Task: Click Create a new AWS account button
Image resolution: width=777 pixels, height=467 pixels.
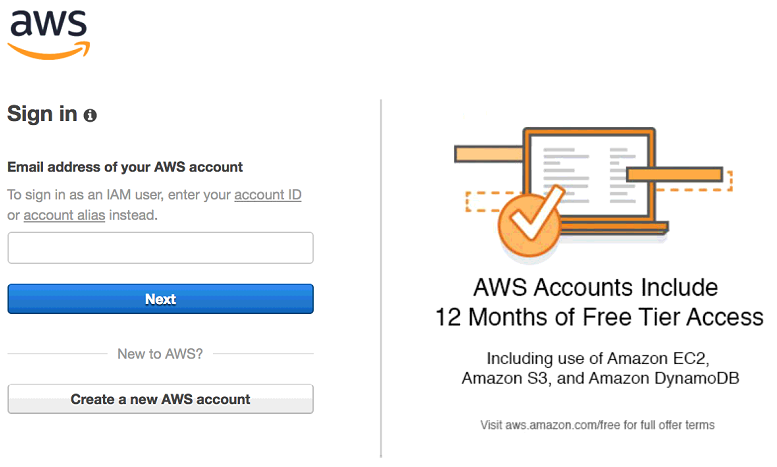Action: tap(161, 399)
